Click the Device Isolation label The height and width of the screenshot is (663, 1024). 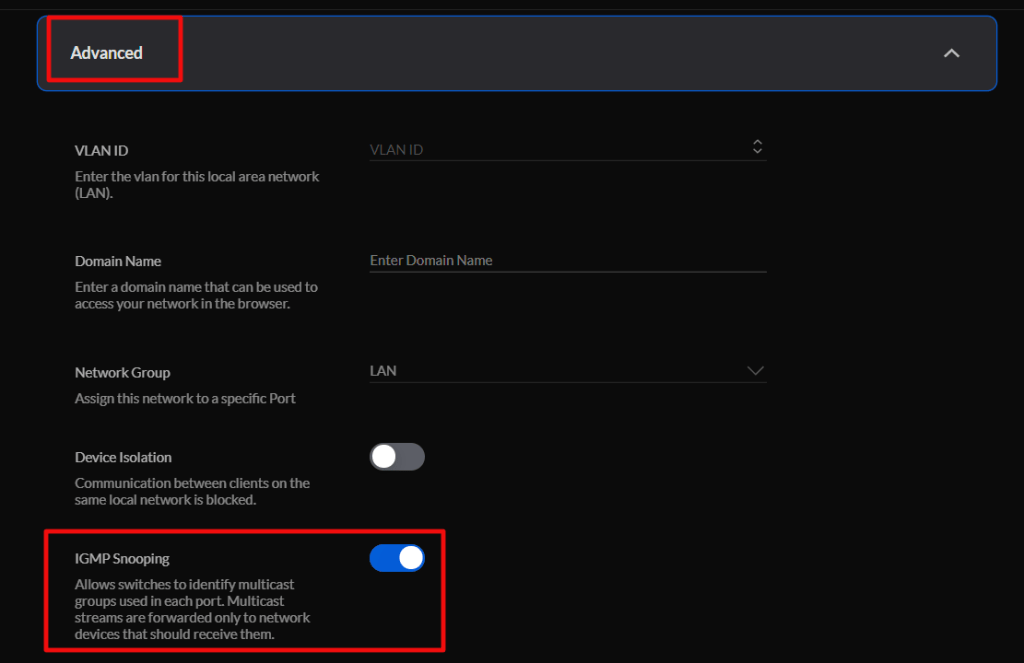123,458
